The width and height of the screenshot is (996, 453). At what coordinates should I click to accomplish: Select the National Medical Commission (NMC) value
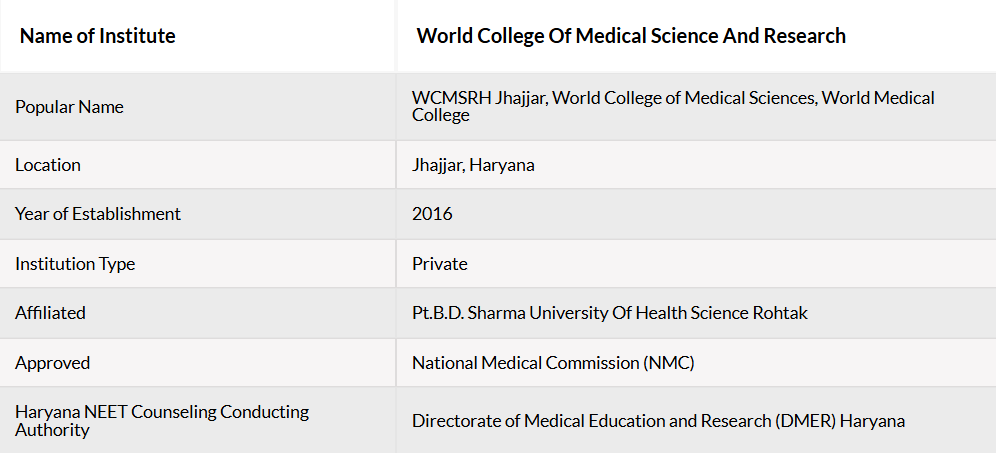tap(553, 363)
